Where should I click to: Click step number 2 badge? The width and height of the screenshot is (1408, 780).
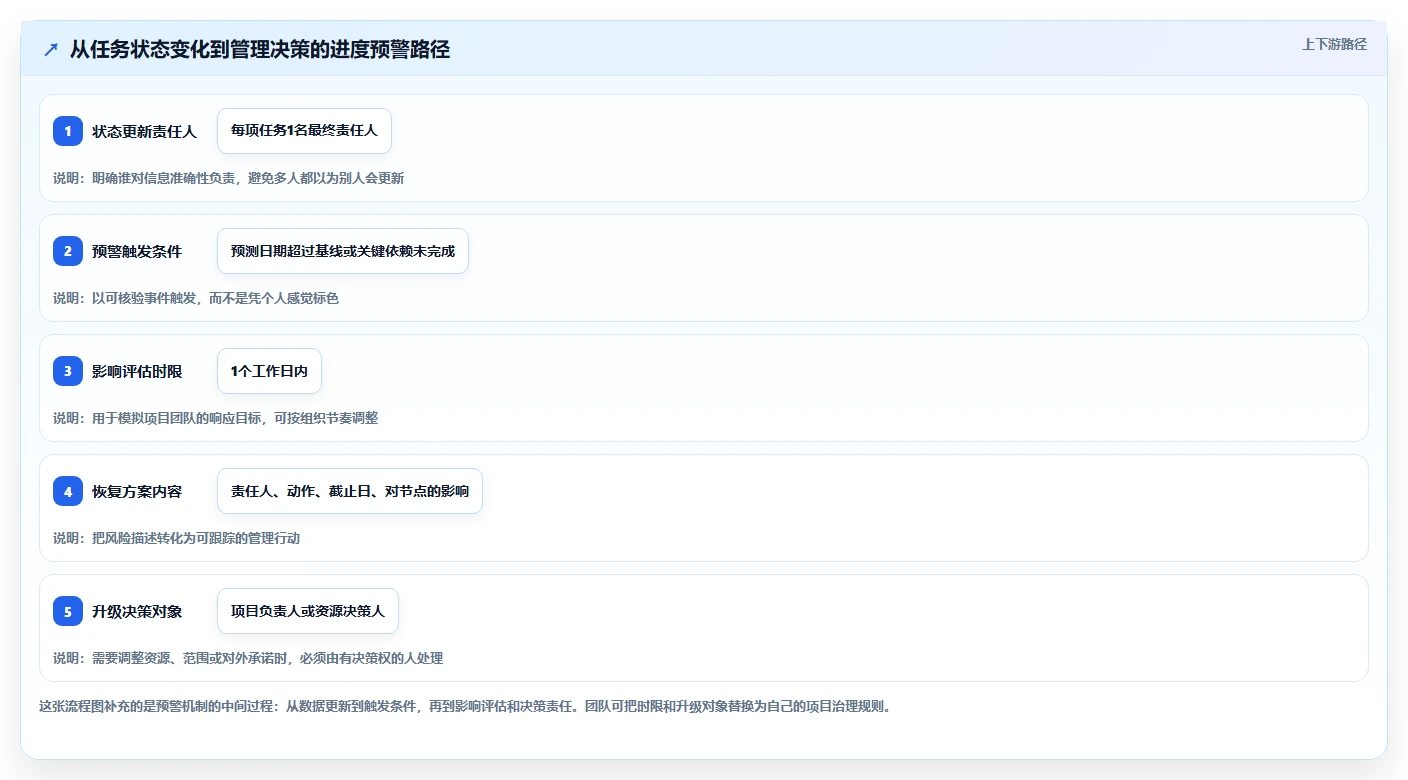click(68, 251)
